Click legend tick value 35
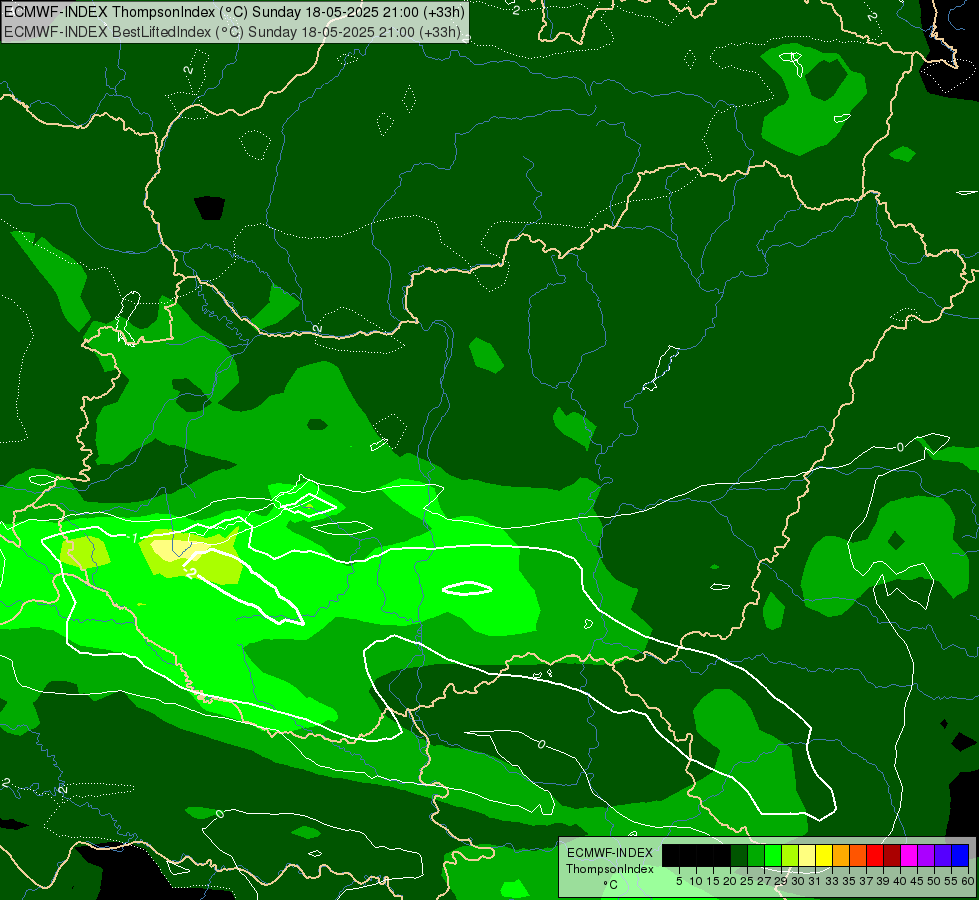This screenshot has height=900, width=979. pyautogui.click(x=849, y=881)
